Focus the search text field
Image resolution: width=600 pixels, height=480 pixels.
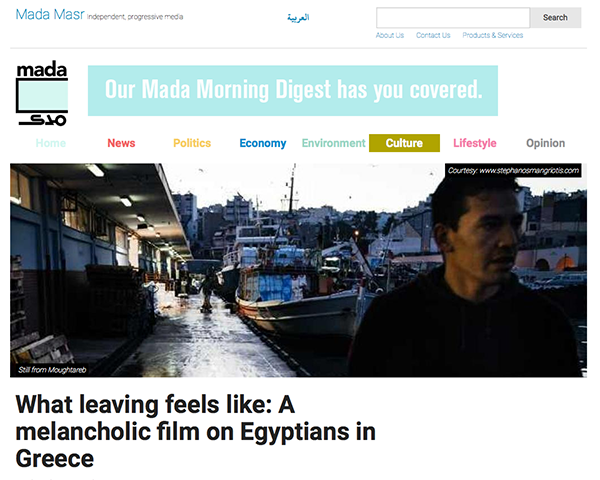point(453,18)
